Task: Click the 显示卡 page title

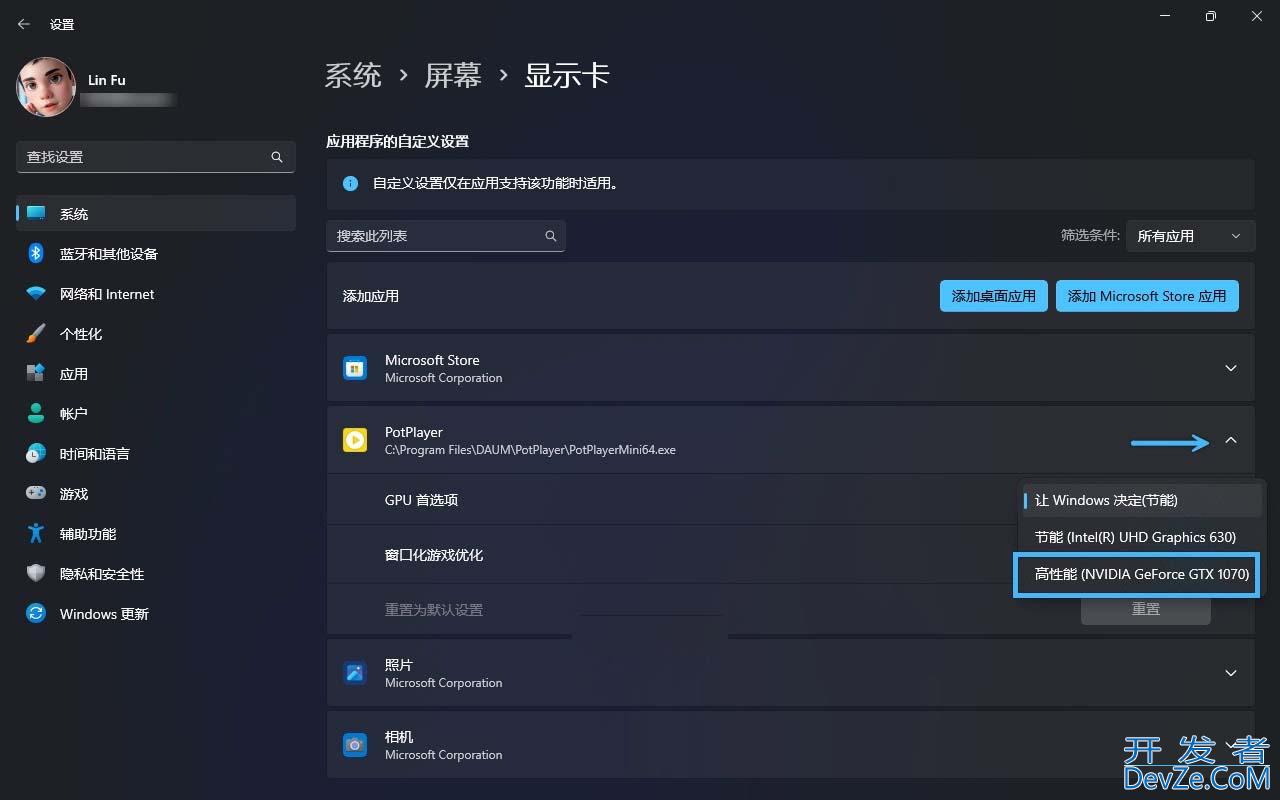Action: pos(567,75)
